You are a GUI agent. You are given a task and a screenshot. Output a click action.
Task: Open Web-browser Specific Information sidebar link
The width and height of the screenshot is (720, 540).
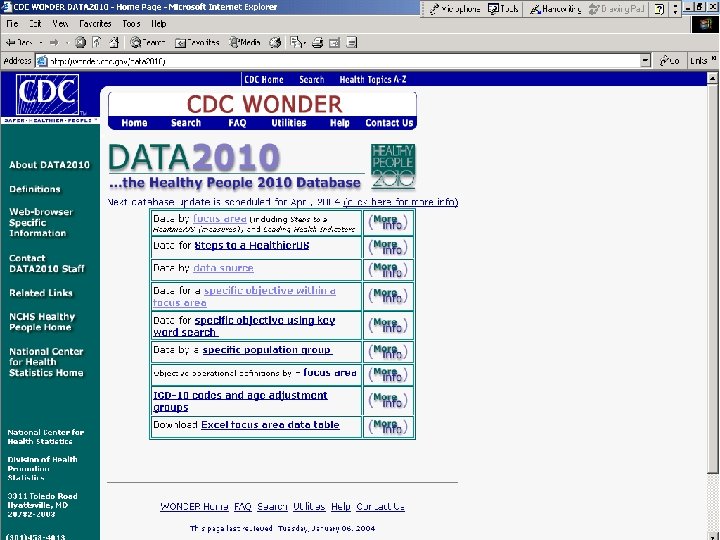[41, 223]
